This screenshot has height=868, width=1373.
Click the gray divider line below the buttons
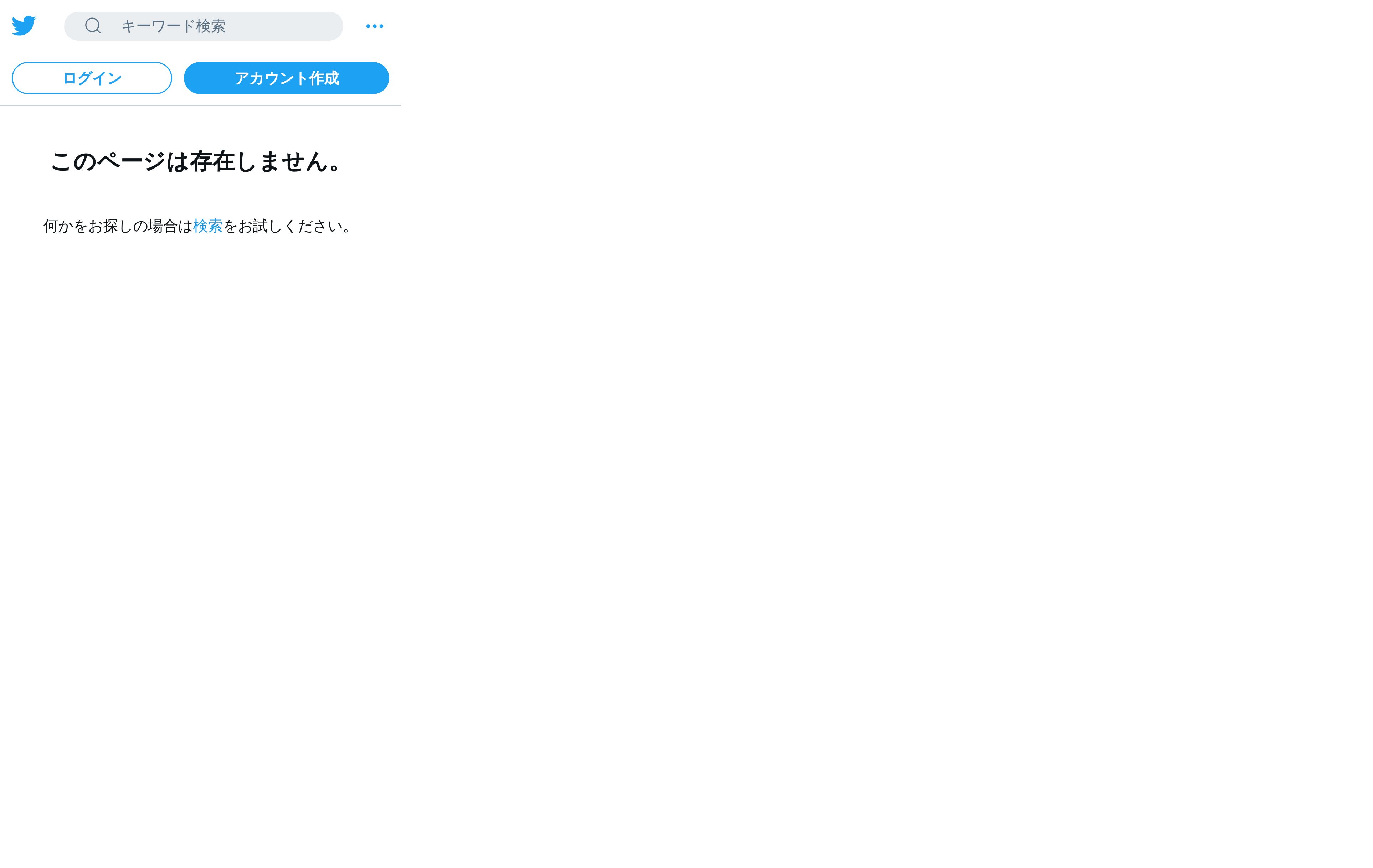[200, 105]
